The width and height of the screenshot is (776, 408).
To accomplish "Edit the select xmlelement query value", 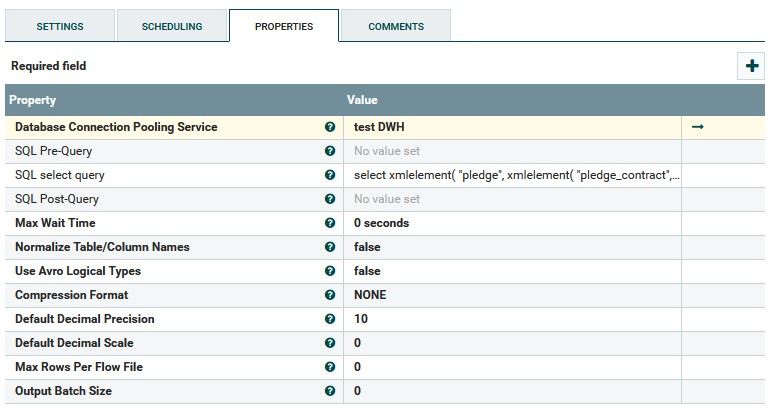I will click(512, 175).
